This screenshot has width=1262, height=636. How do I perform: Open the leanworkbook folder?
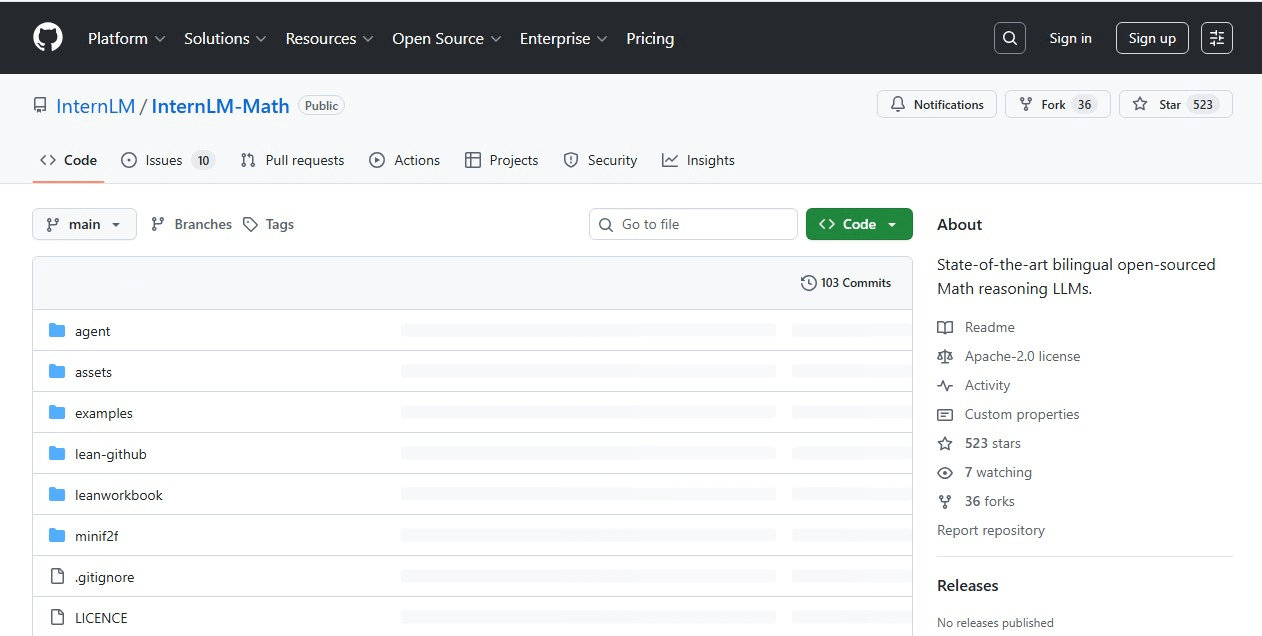point(118,495)
